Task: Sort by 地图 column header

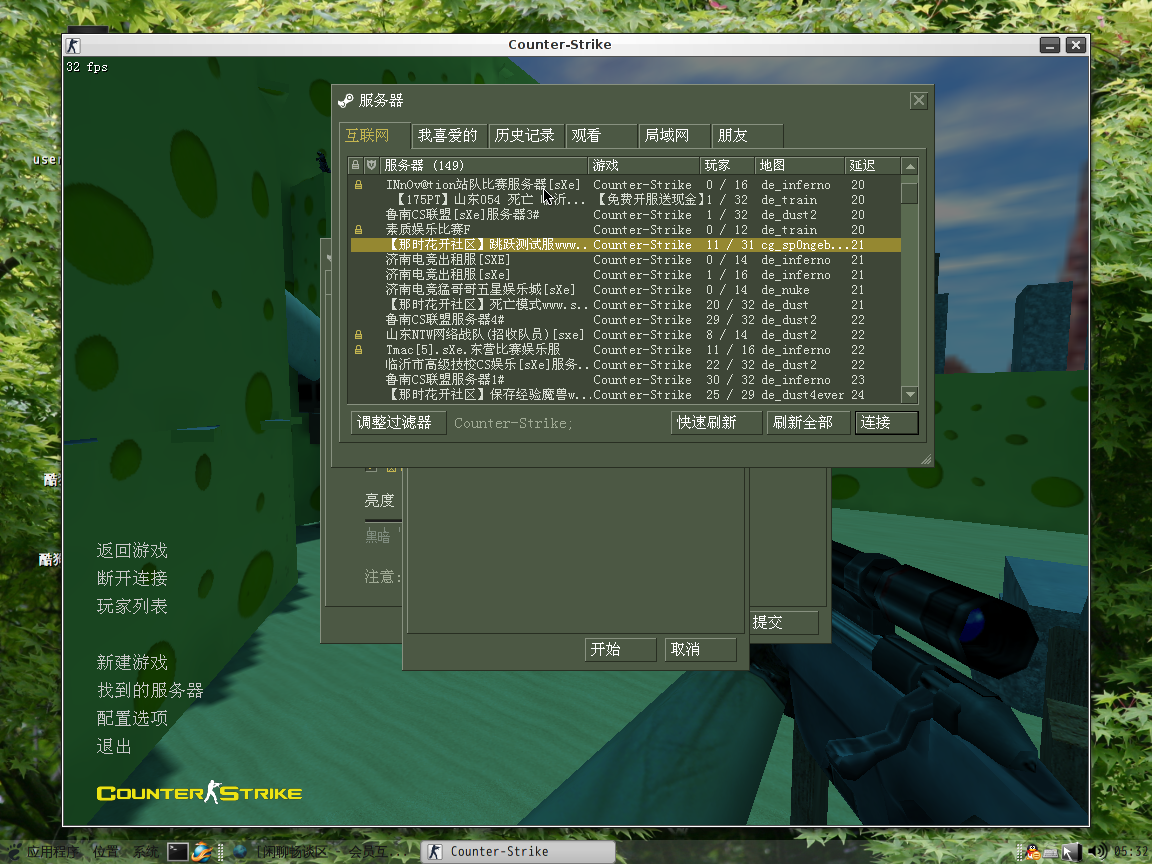Action: (x=799, y=165)
